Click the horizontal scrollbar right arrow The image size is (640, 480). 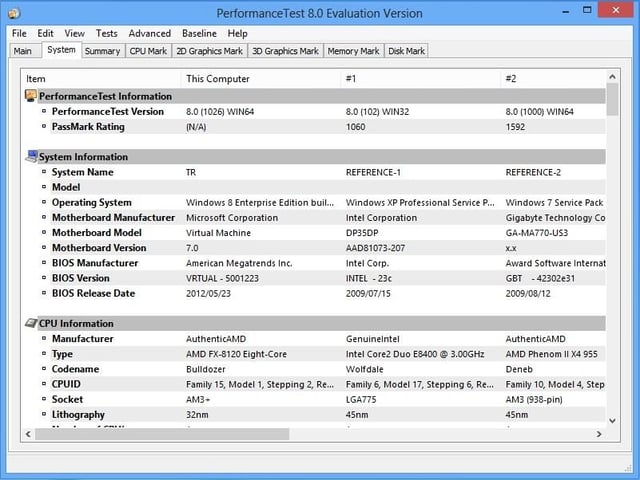(x=599, y=434)
